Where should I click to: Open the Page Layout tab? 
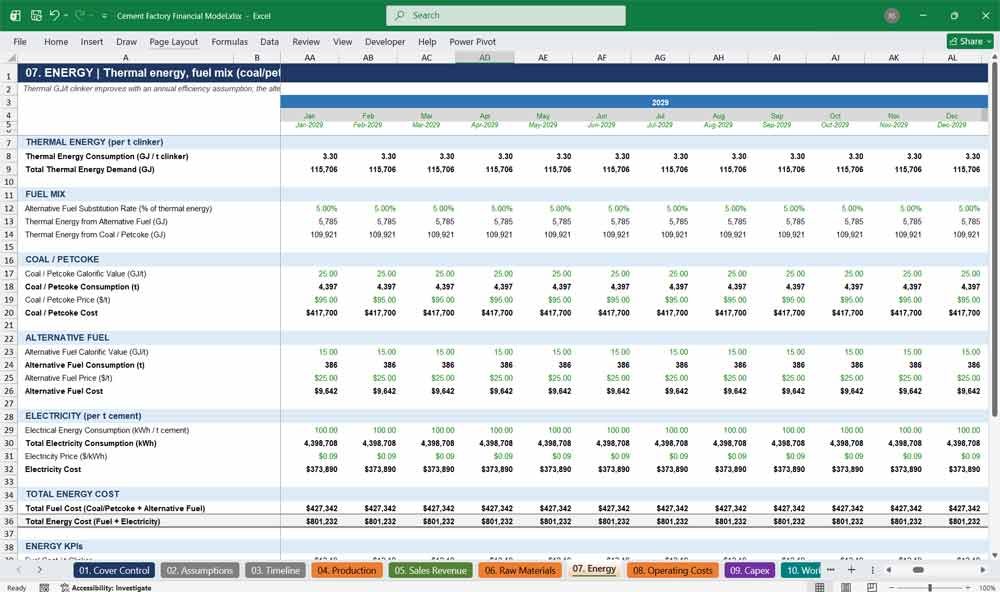173,41
